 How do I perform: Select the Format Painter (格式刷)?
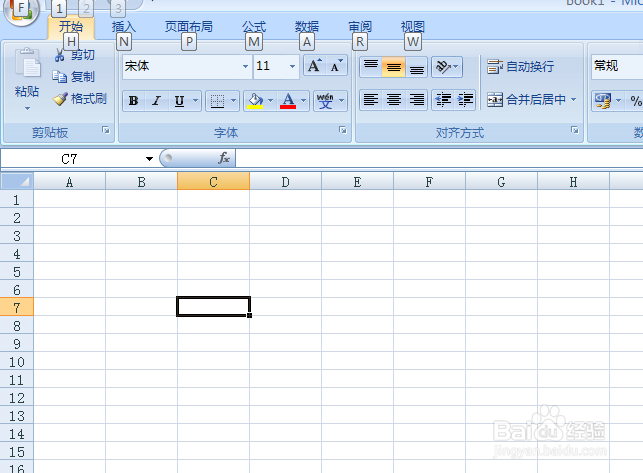tap(80, 99)
